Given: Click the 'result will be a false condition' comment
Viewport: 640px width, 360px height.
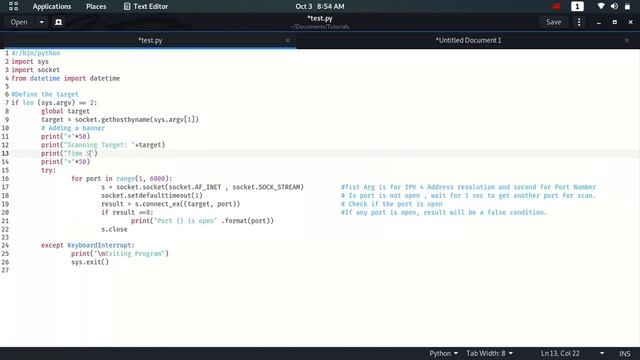Looking at the screenshot, I should click(444, 213).
